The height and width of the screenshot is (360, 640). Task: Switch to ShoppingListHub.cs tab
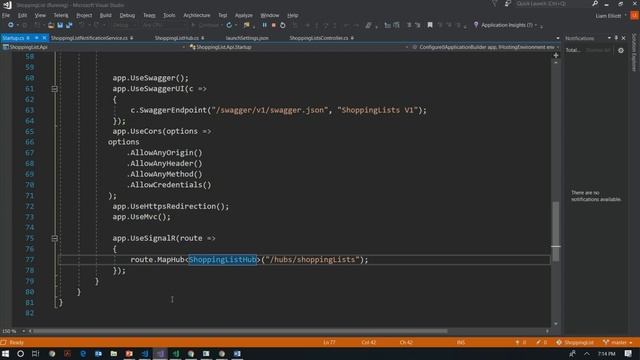(x=177, y=38)
